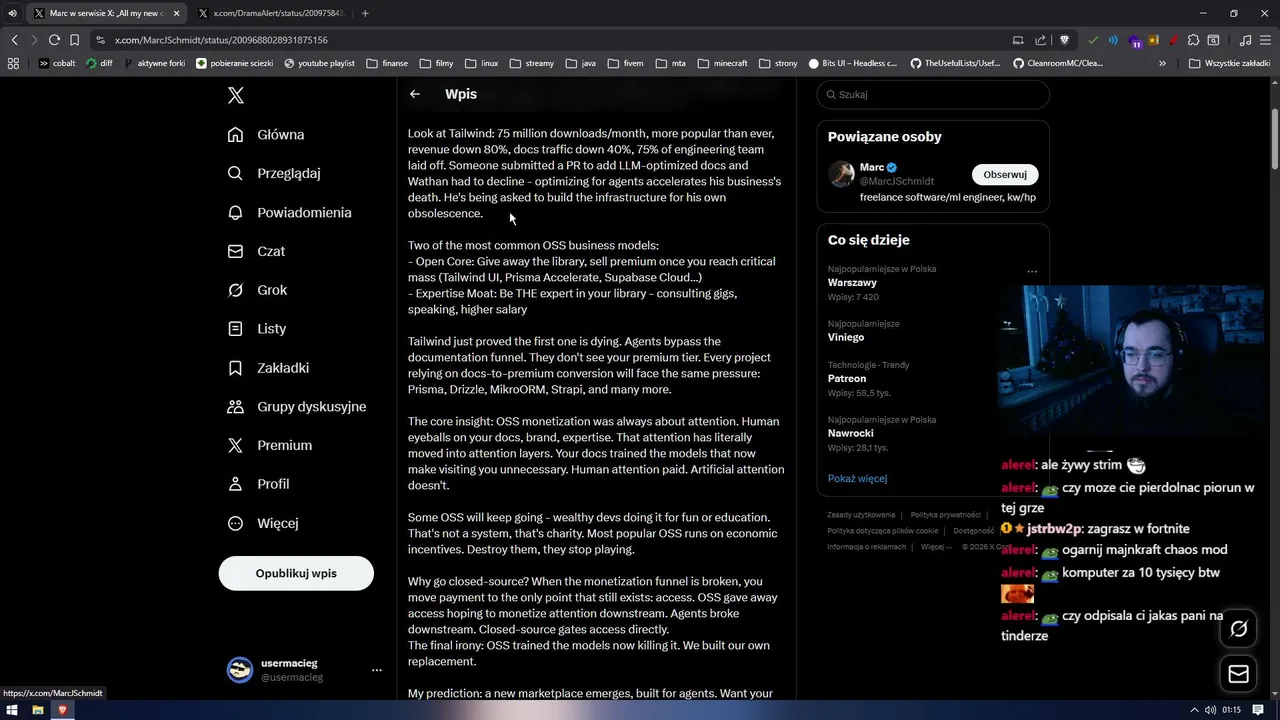The width and height of the screenshot is (1280, 720).
Task: Open the floating messages envelope button
Action: point(1238,675)
